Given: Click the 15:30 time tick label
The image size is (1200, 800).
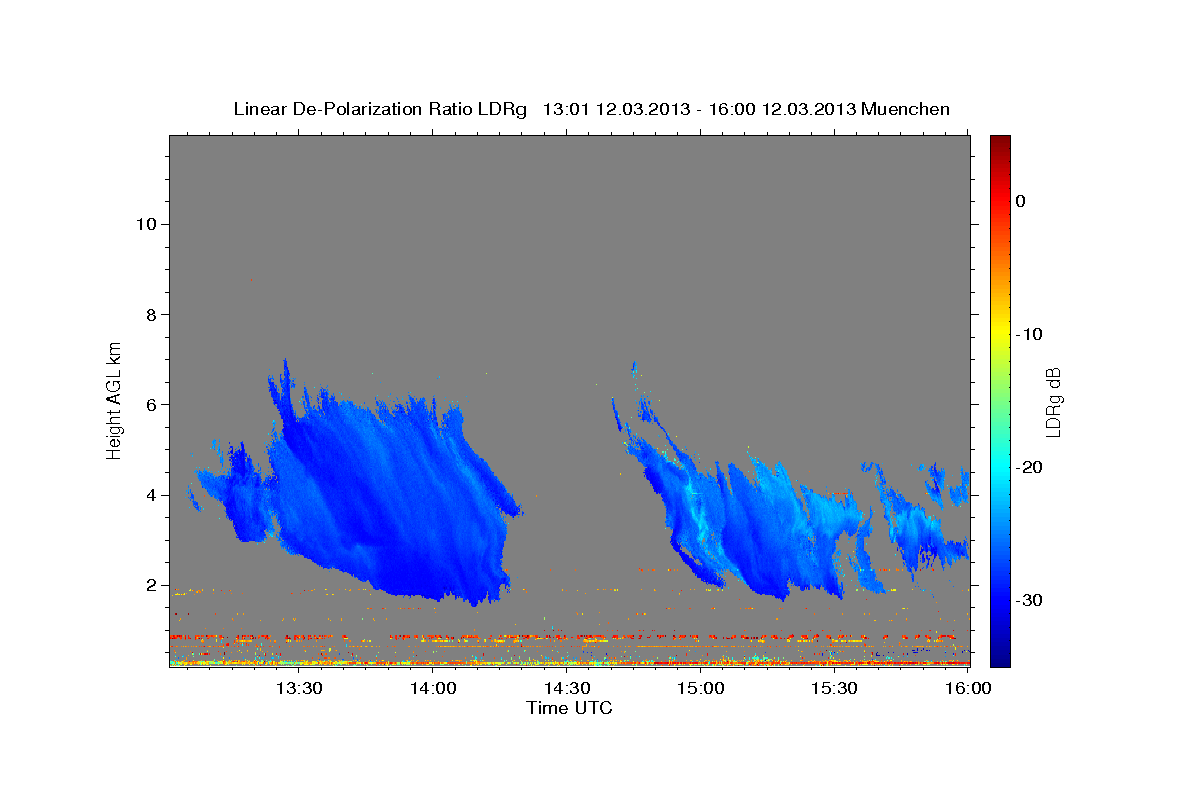Looking at the screenshot, I should 834,688.
